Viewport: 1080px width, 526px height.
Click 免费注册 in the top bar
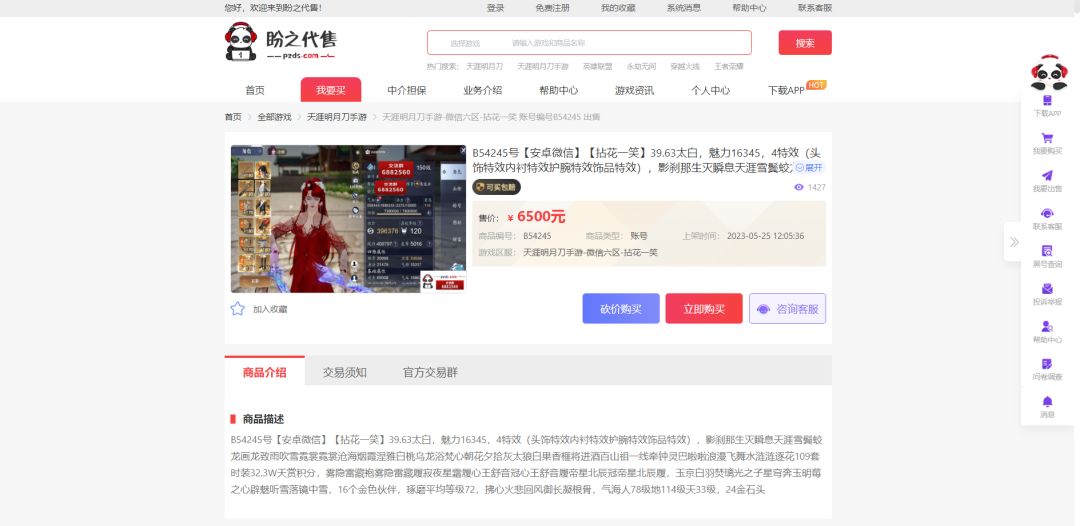[552, 8]
